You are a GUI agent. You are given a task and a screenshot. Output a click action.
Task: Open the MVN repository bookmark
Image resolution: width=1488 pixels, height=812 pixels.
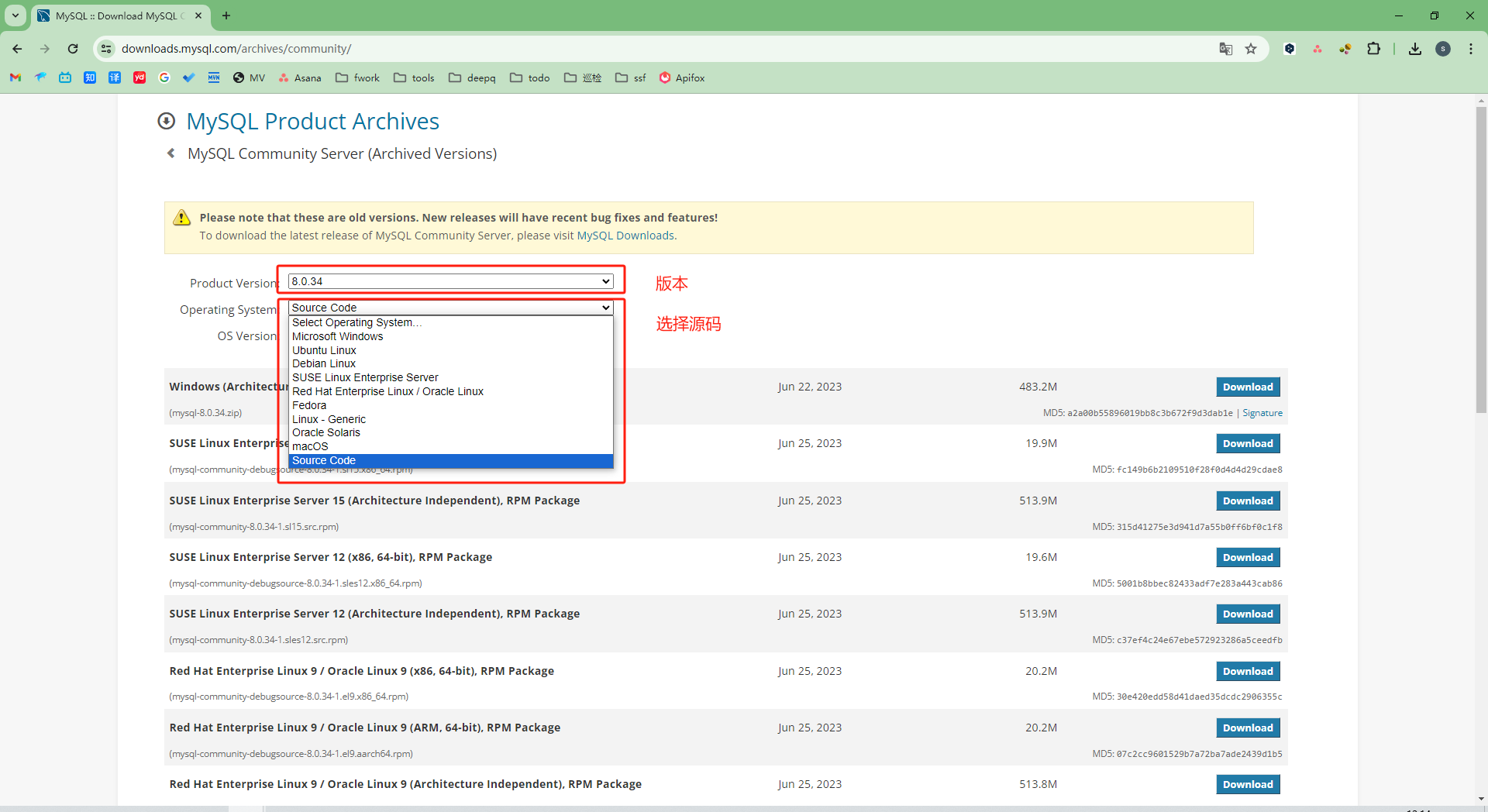[214, 77]
